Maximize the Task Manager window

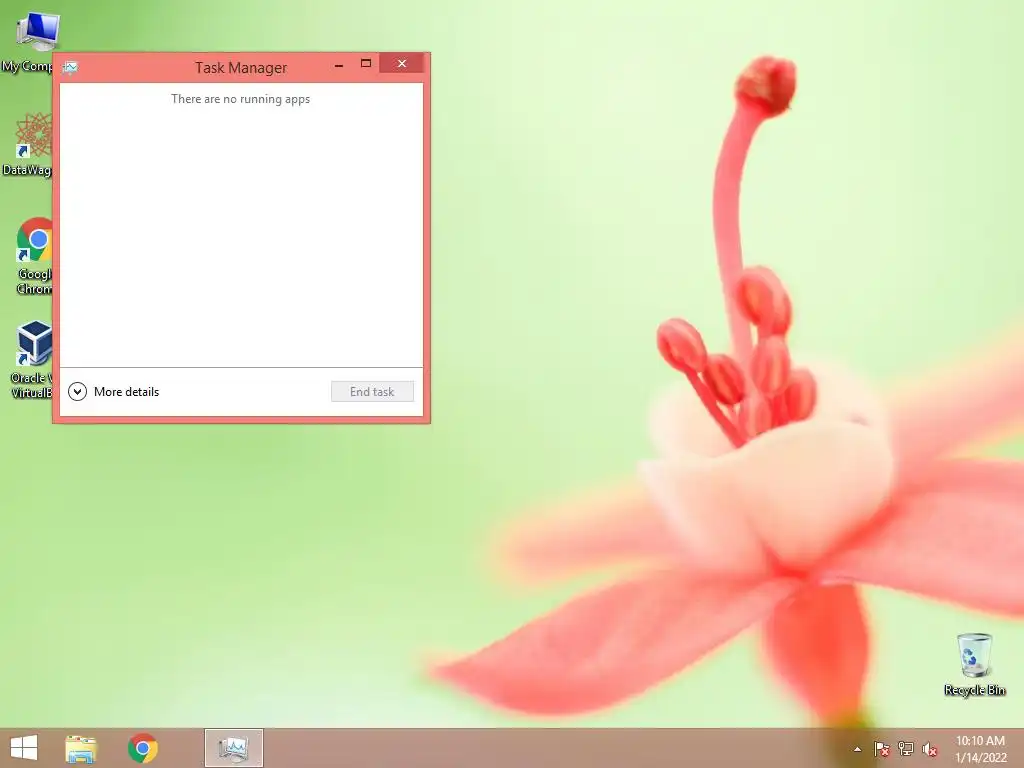pyautogui.click(x=366, y=63)
